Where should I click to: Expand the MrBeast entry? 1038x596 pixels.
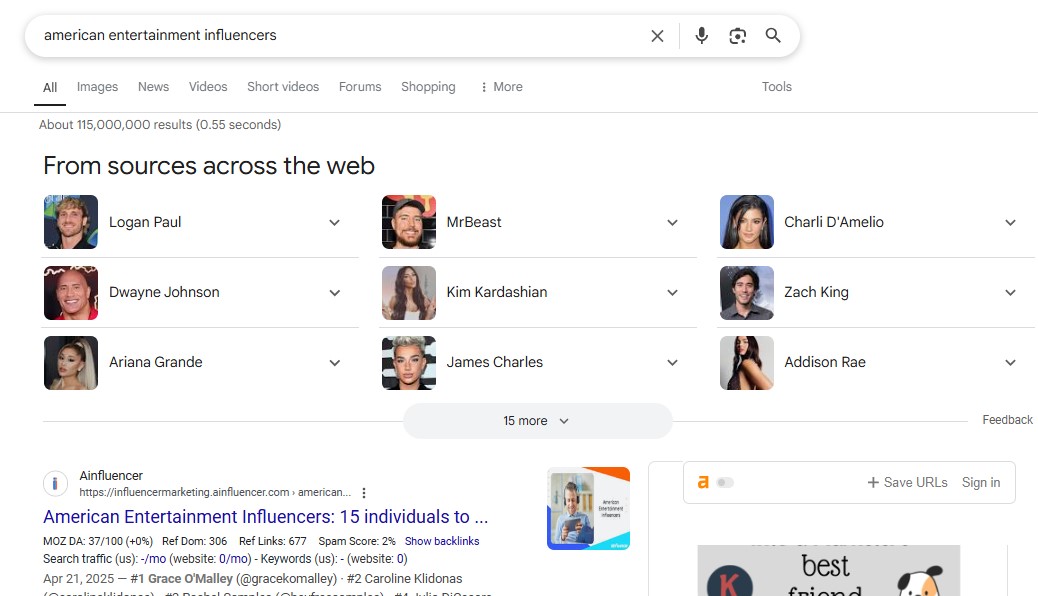(672, 223)
